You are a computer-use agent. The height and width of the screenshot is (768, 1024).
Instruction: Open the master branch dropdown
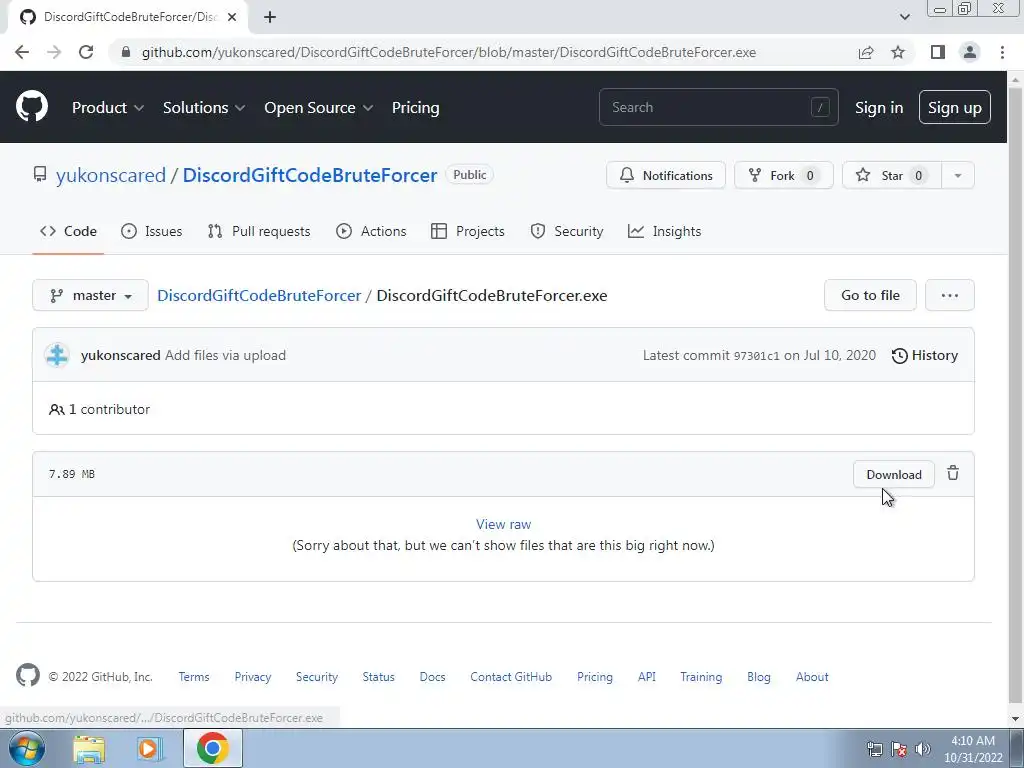tap(90, 295)
